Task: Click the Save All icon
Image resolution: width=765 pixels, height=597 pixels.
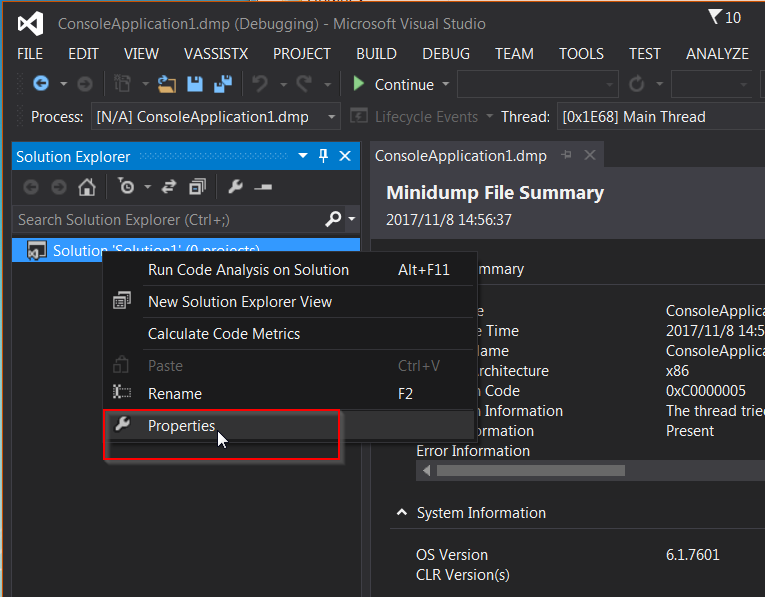Action: point(223,84)
